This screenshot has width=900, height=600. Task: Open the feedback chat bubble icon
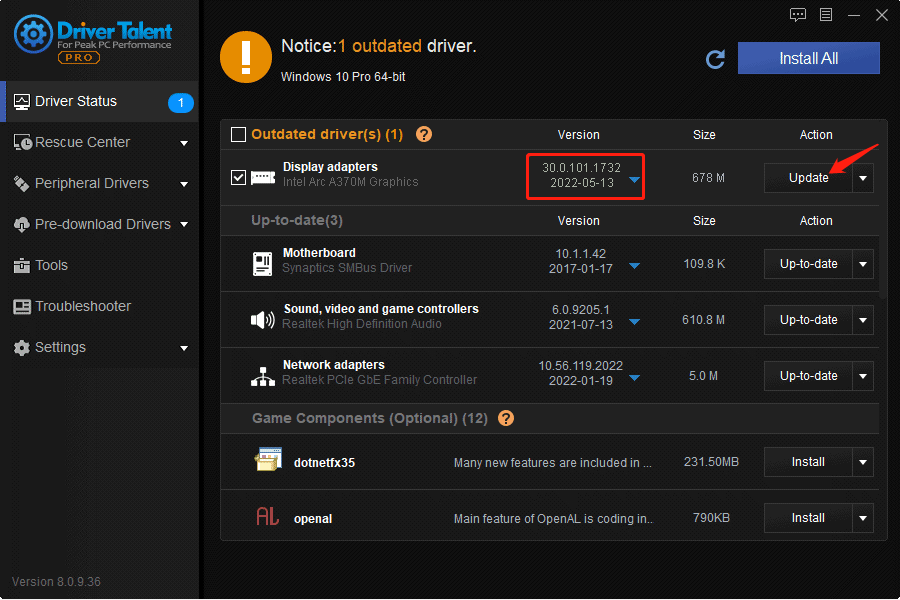[798, 15]
